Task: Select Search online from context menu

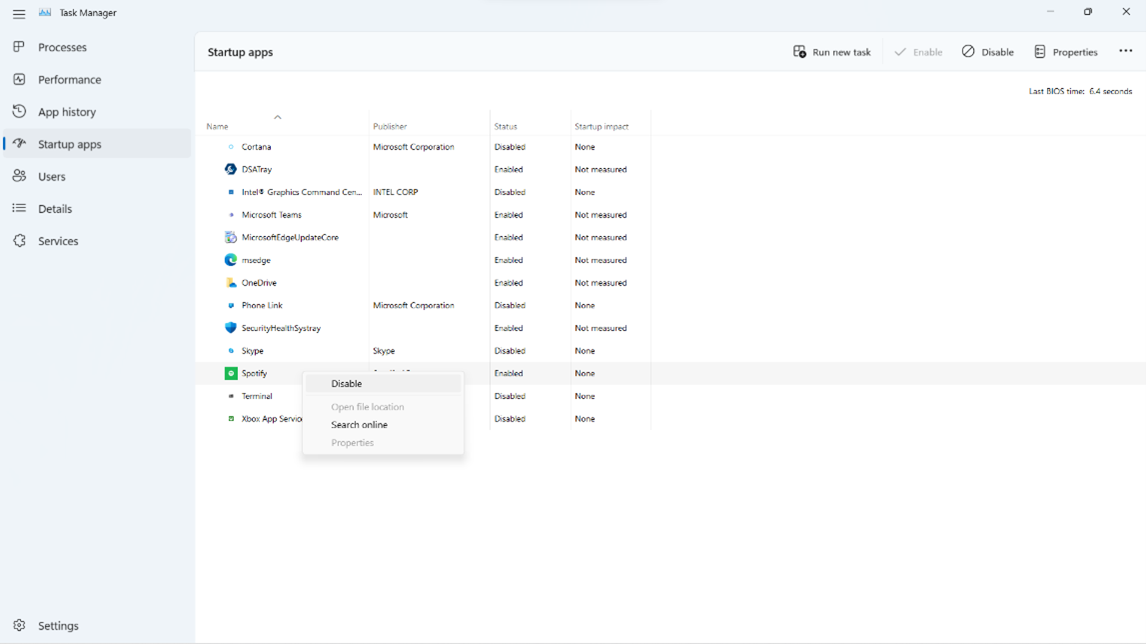Action: click(x=359, y=425)
